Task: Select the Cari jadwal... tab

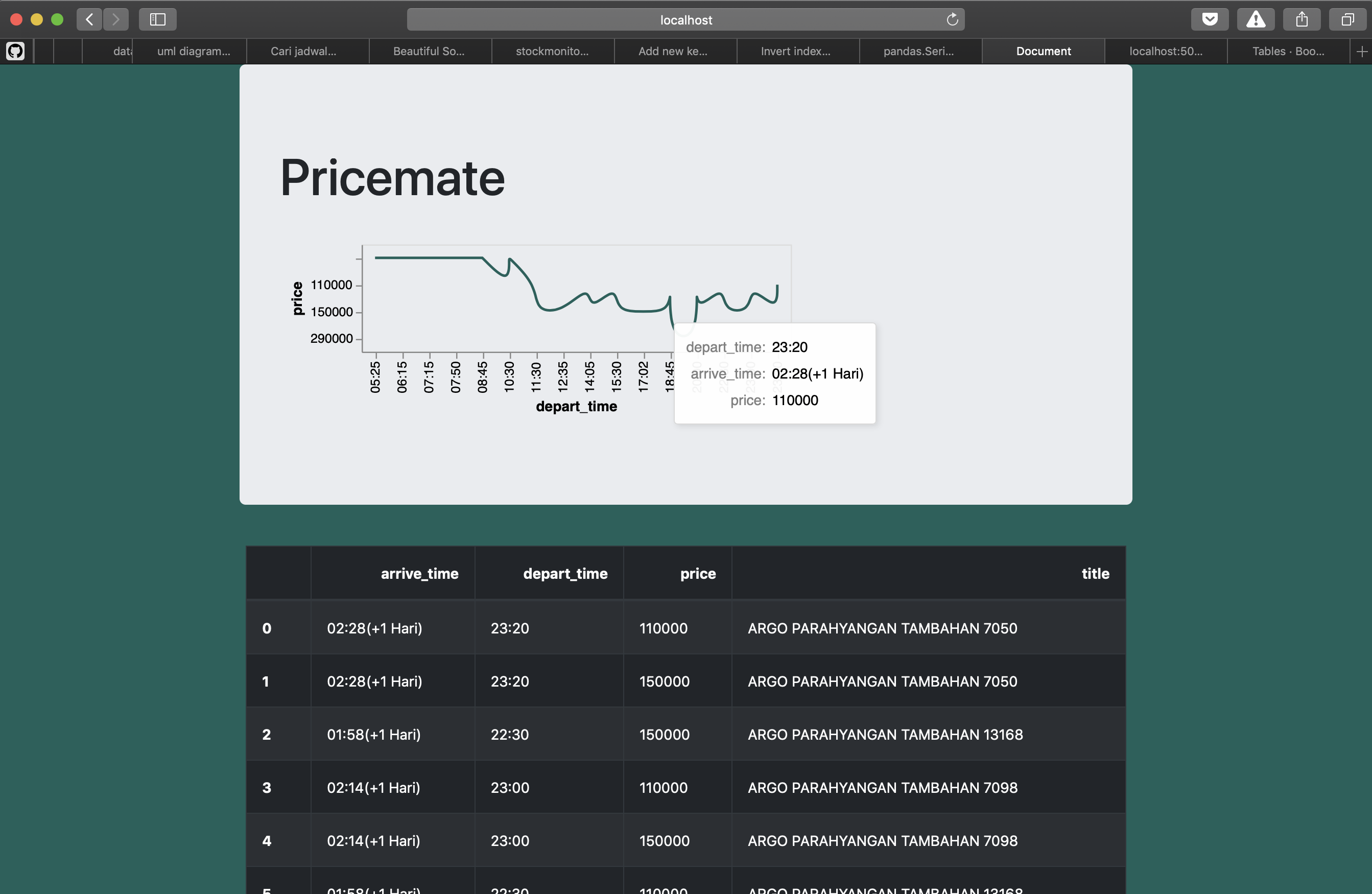Action: [x=303, y=51]
